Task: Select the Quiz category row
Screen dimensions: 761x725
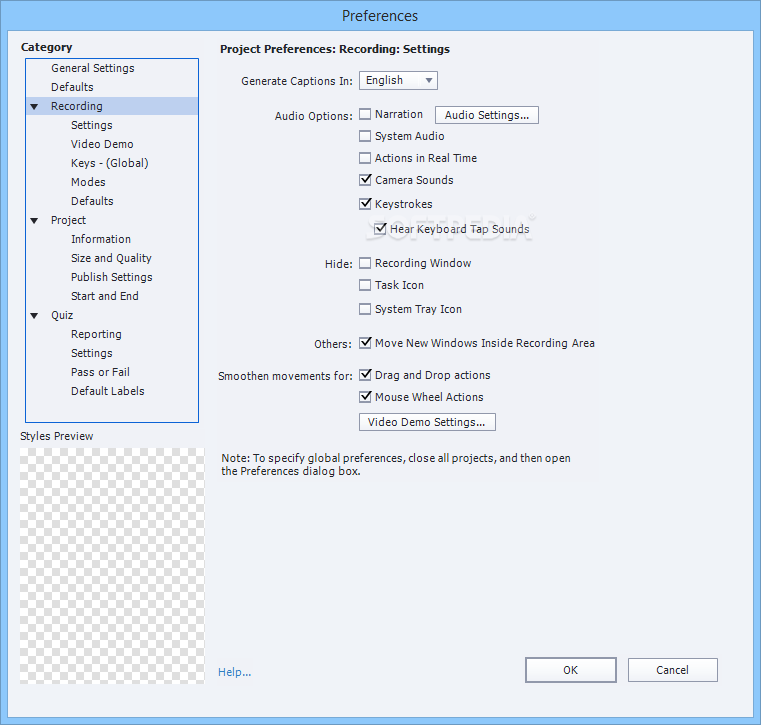Action: point(112,315)
